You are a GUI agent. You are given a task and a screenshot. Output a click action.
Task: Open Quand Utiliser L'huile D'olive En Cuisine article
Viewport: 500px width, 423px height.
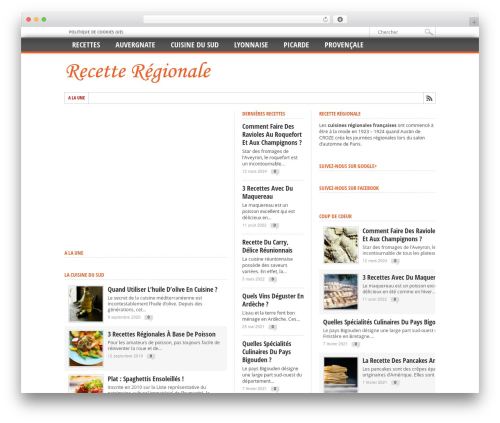click(x=162, y=290)
